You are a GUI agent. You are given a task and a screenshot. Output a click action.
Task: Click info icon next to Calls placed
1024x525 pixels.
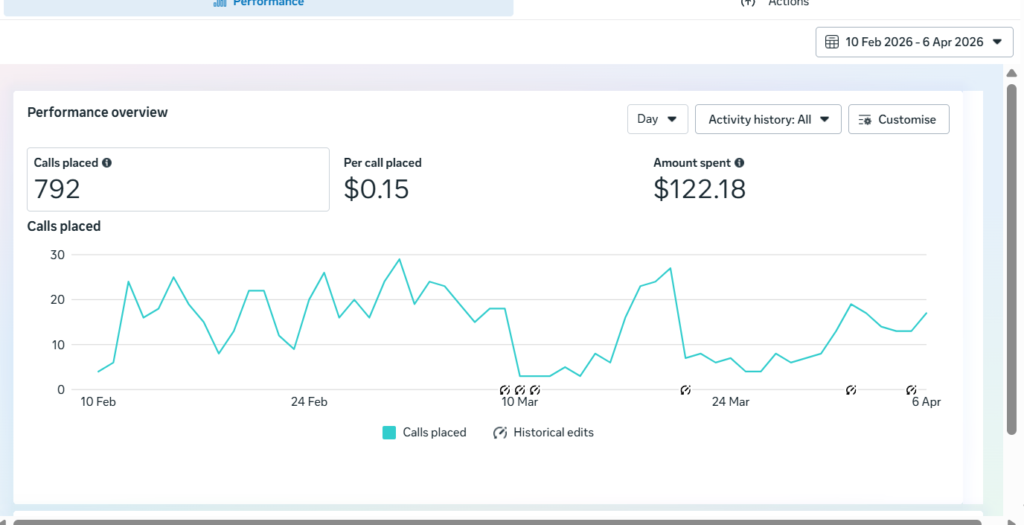pyautogui.click(x=106, y=163)
